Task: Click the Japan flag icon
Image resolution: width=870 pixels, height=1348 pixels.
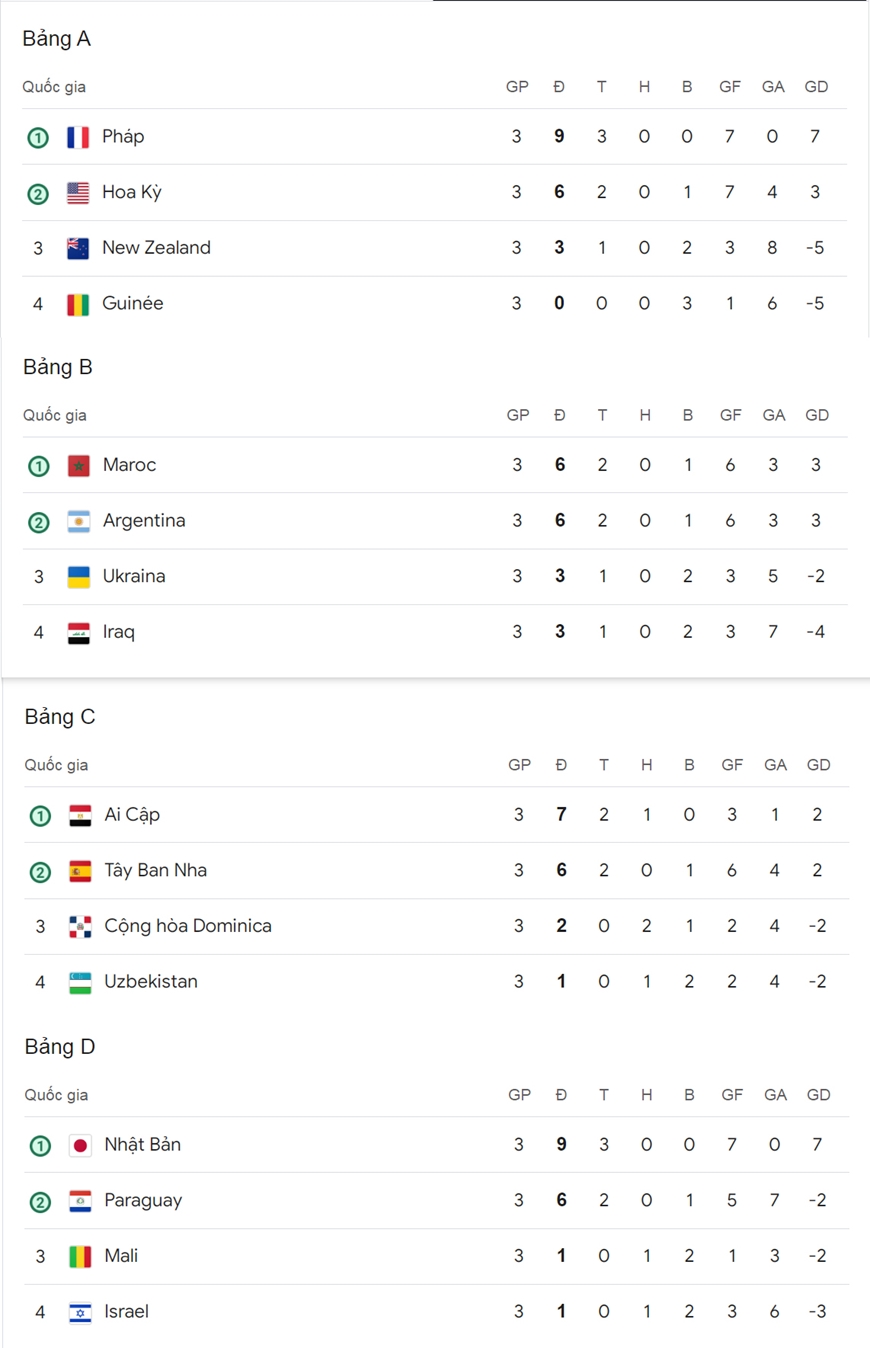Action: [x=80, y=1145]
